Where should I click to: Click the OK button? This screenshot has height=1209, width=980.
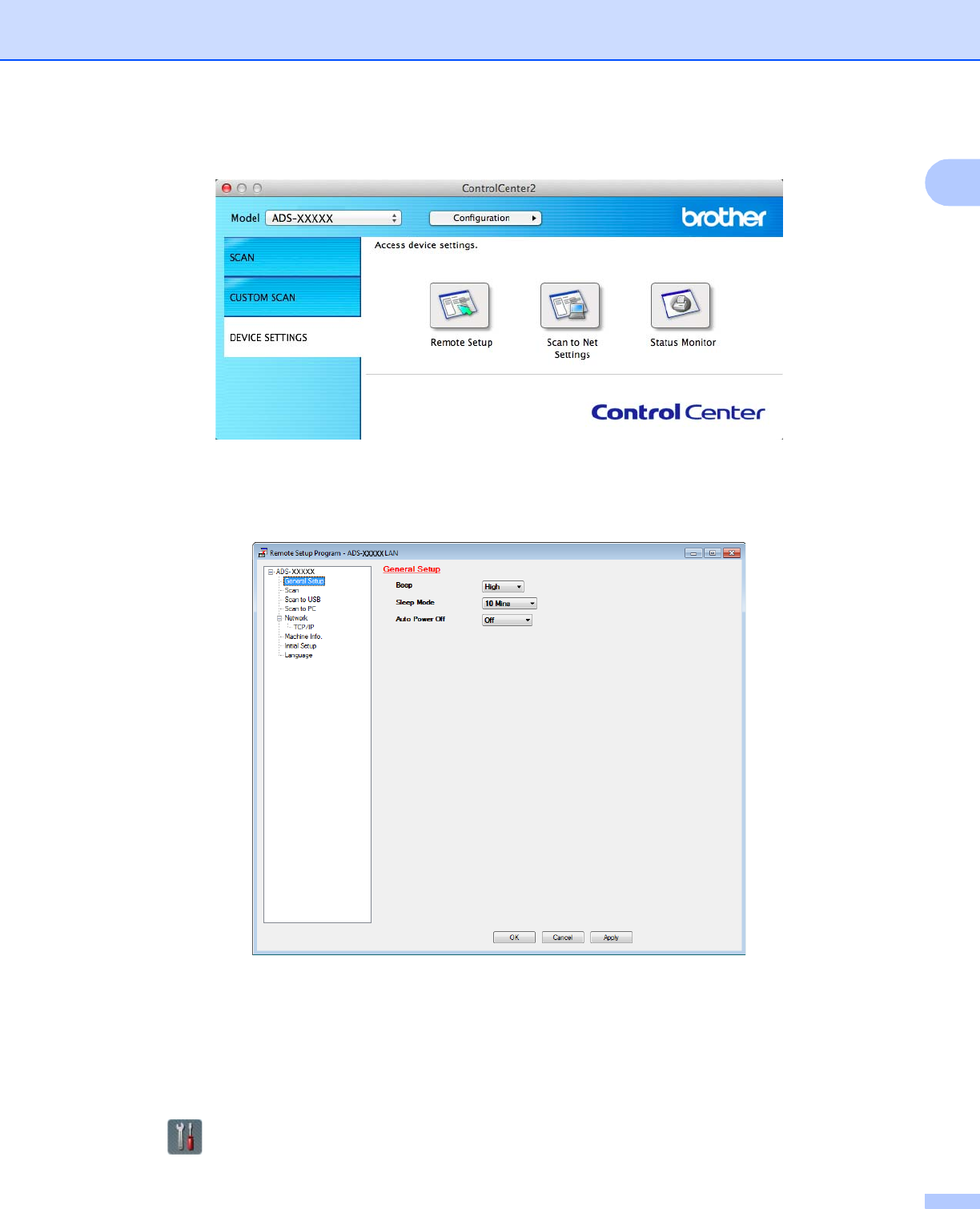pos(514,938)
